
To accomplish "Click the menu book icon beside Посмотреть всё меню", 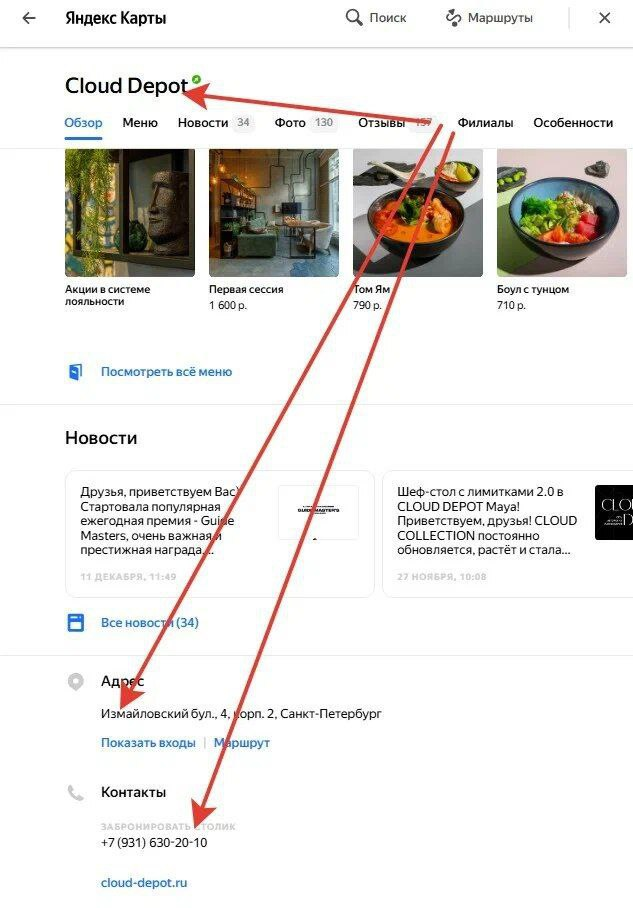I will 75,372.
